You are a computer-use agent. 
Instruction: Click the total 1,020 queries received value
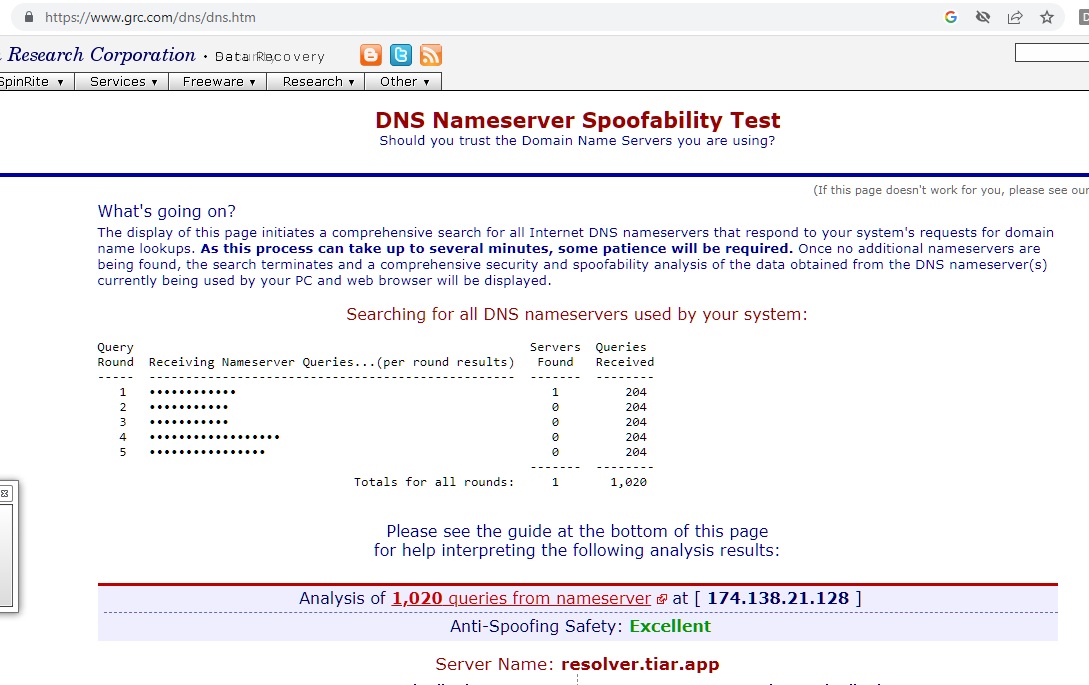[x=629, y=482]
